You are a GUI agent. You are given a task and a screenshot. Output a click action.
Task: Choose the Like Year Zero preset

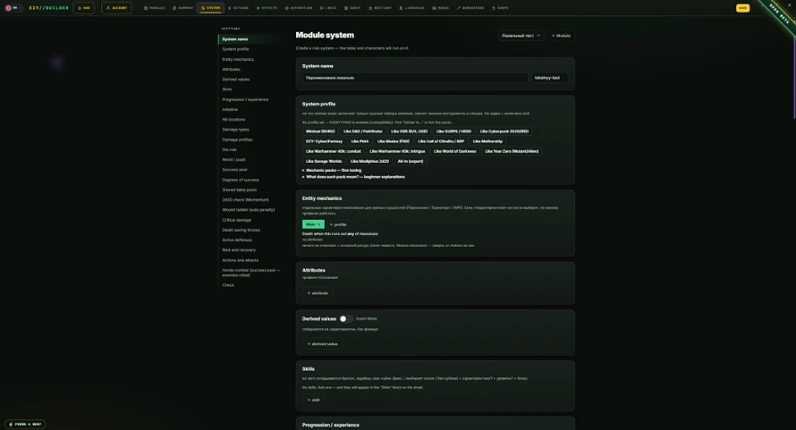[512, 151]
